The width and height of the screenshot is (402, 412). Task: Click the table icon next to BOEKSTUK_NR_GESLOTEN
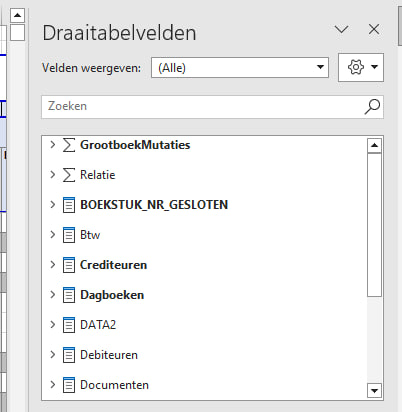tap(69, 205)
